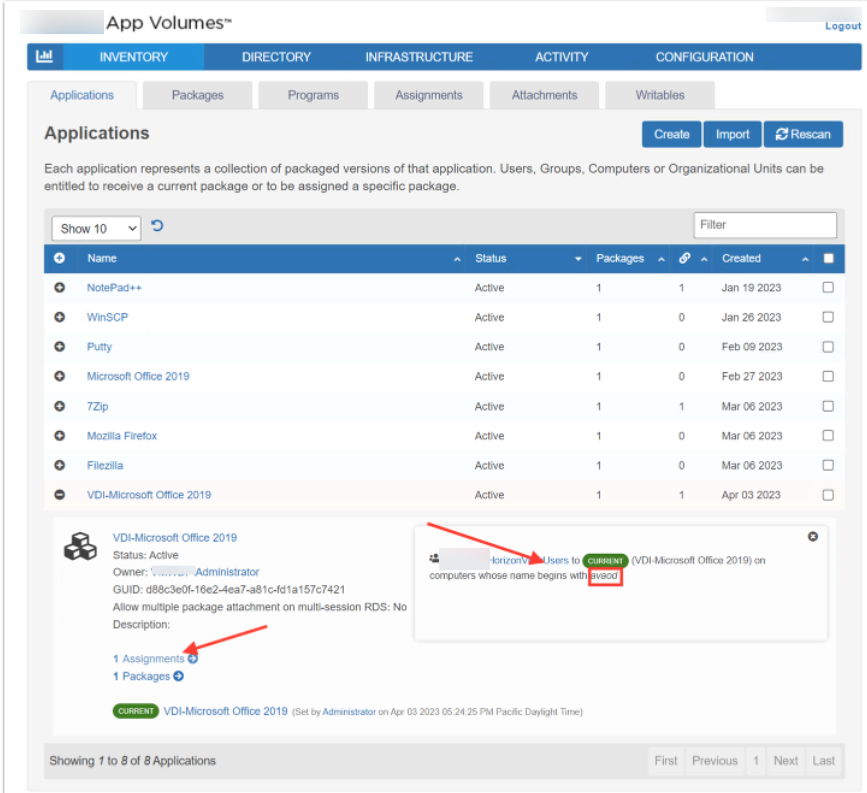Click into the Filter text field

pyautogui.click(x=765, y=225)
